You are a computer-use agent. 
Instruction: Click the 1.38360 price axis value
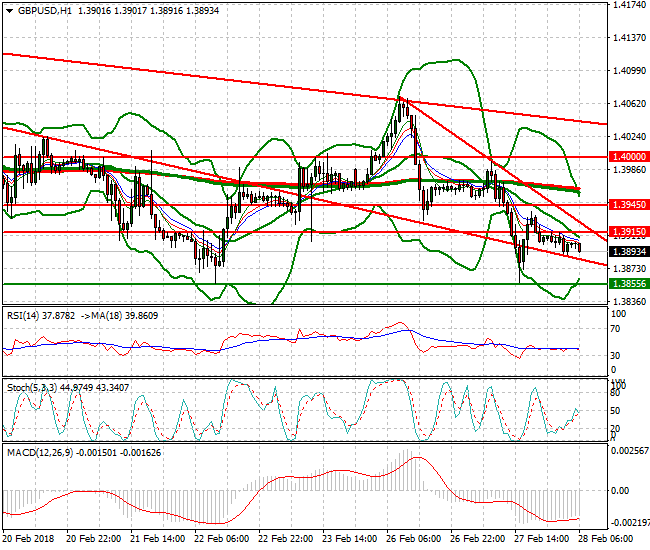[630, 301]
